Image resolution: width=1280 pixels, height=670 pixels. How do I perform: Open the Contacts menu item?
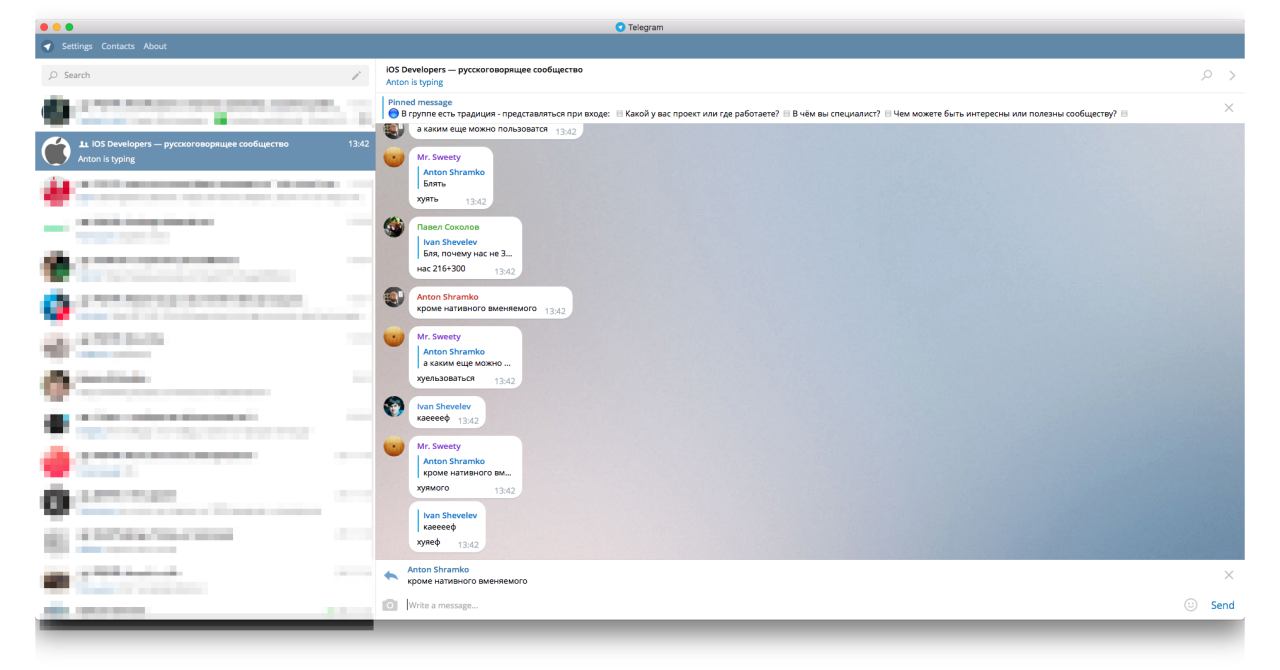tap(118, 46)
